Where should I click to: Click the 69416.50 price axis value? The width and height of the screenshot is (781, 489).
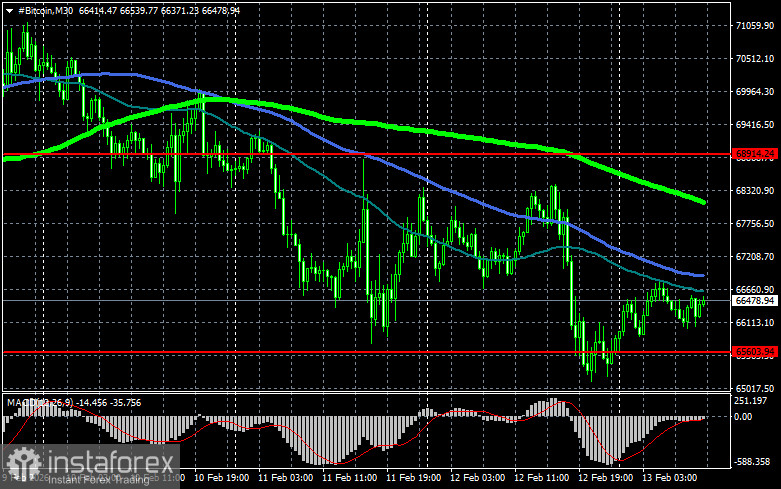click(755, 124)
